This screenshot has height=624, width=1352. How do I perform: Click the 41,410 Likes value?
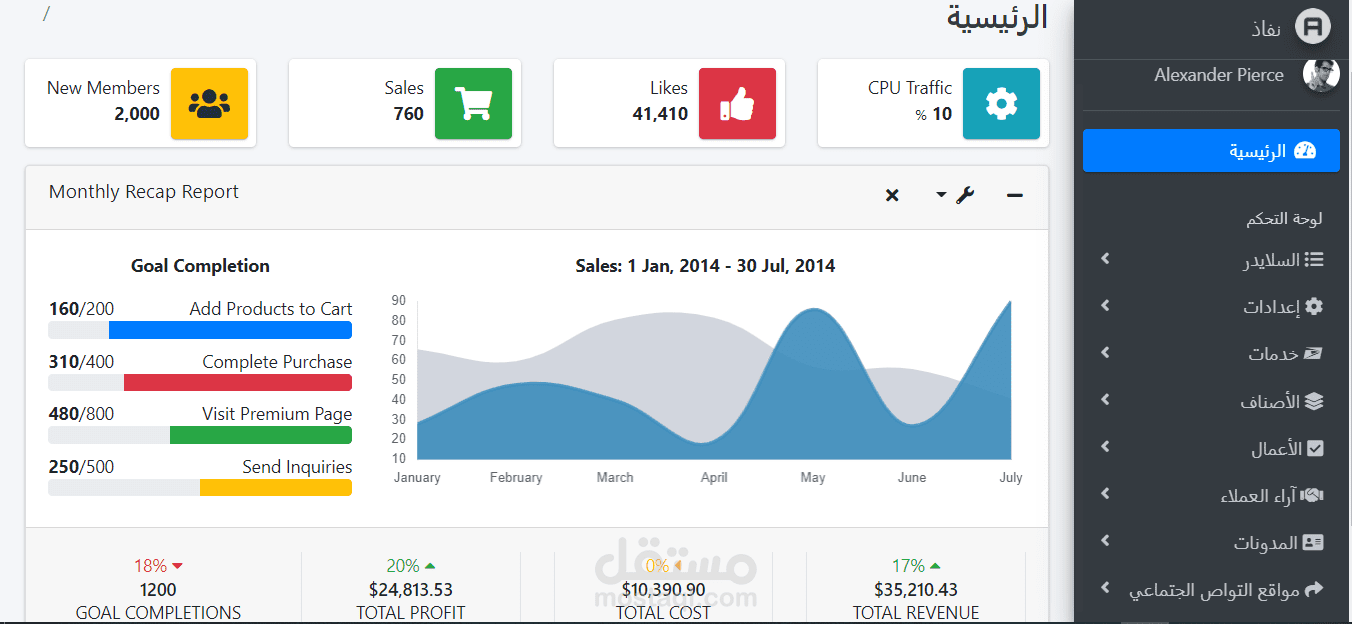660,114
